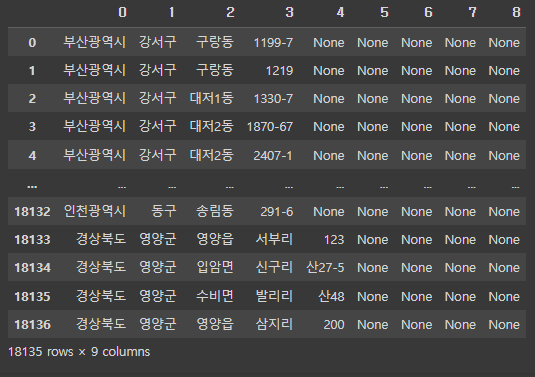Viewport: 535px width, 377px height.
Task: Click 부산광역시 in row 3
Action: (x=95, y=126)
